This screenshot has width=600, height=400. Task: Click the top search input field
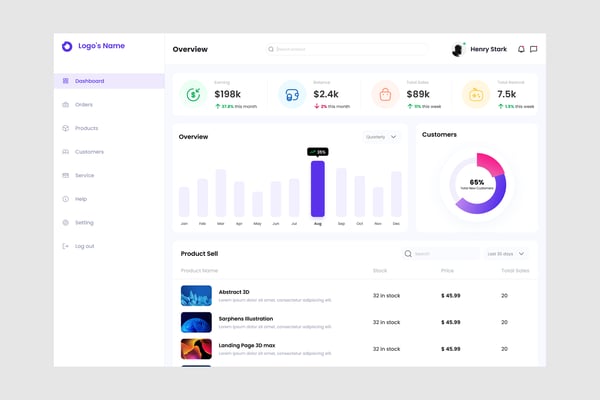click(x=347, y=49)
